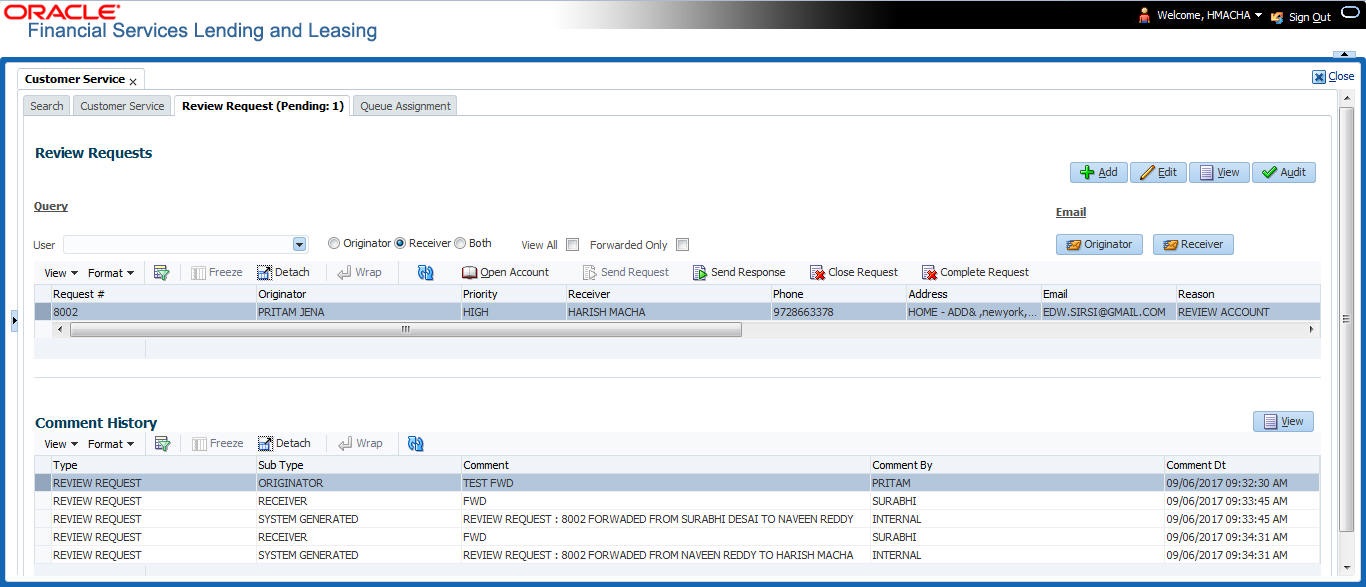1366x587 pixels.
Task: Open Format menu in Comment History toolbar
Action: point(110,443)
